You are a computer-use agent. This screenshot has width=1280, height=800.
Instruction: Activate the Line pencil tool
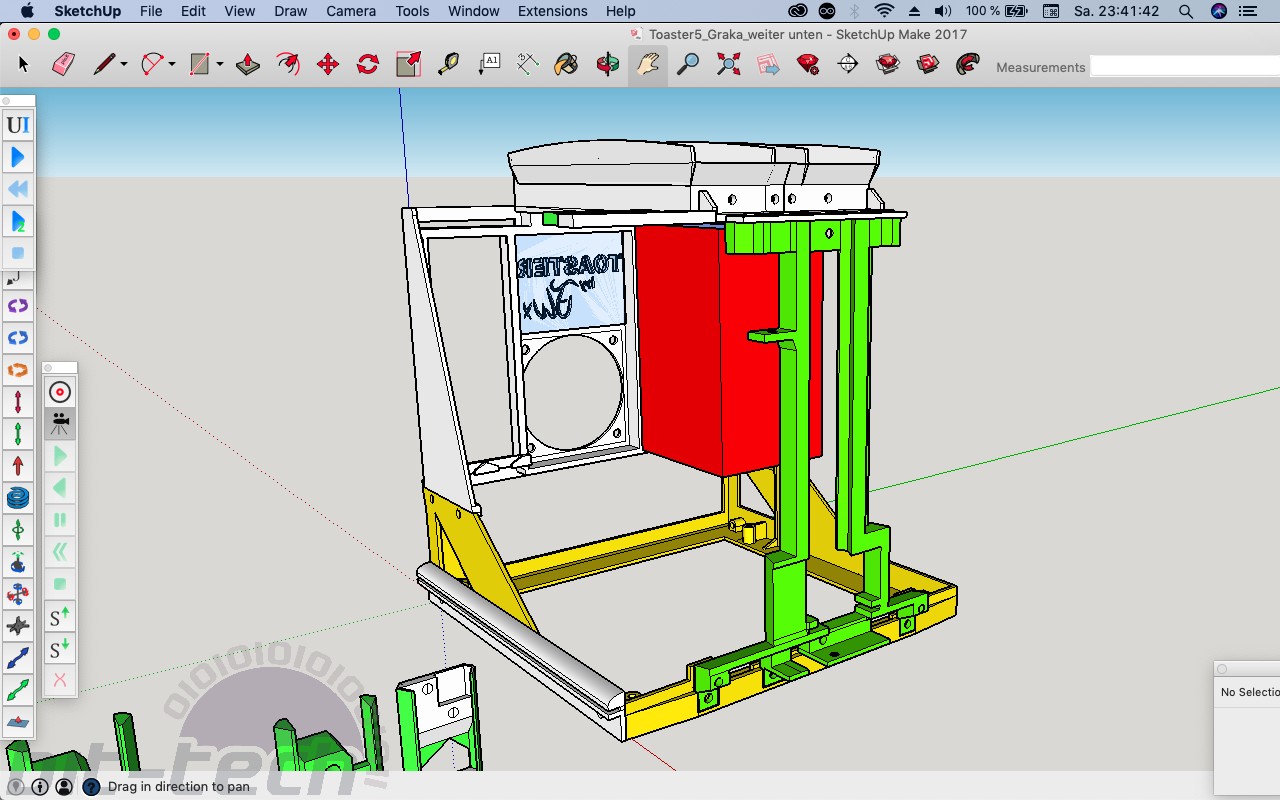point(104,65)
